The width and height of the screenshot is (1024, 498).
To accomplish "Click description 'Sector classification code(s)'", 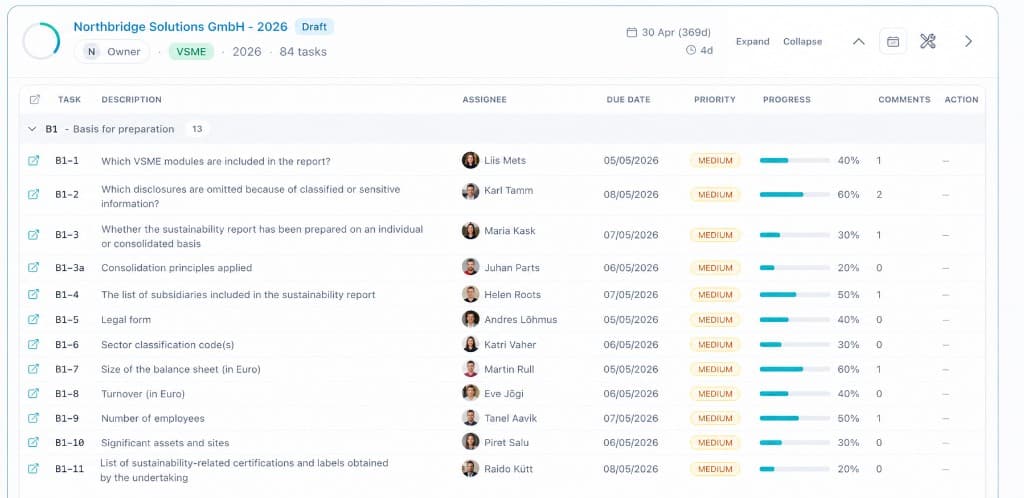I will [167, 345].
